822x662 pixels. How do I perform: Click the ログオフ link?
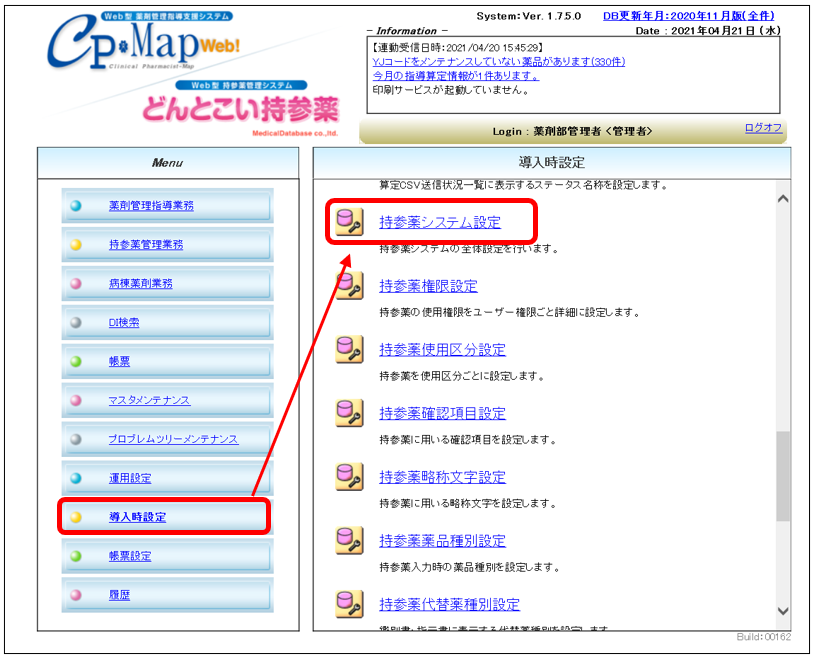[x=763, y=128]
